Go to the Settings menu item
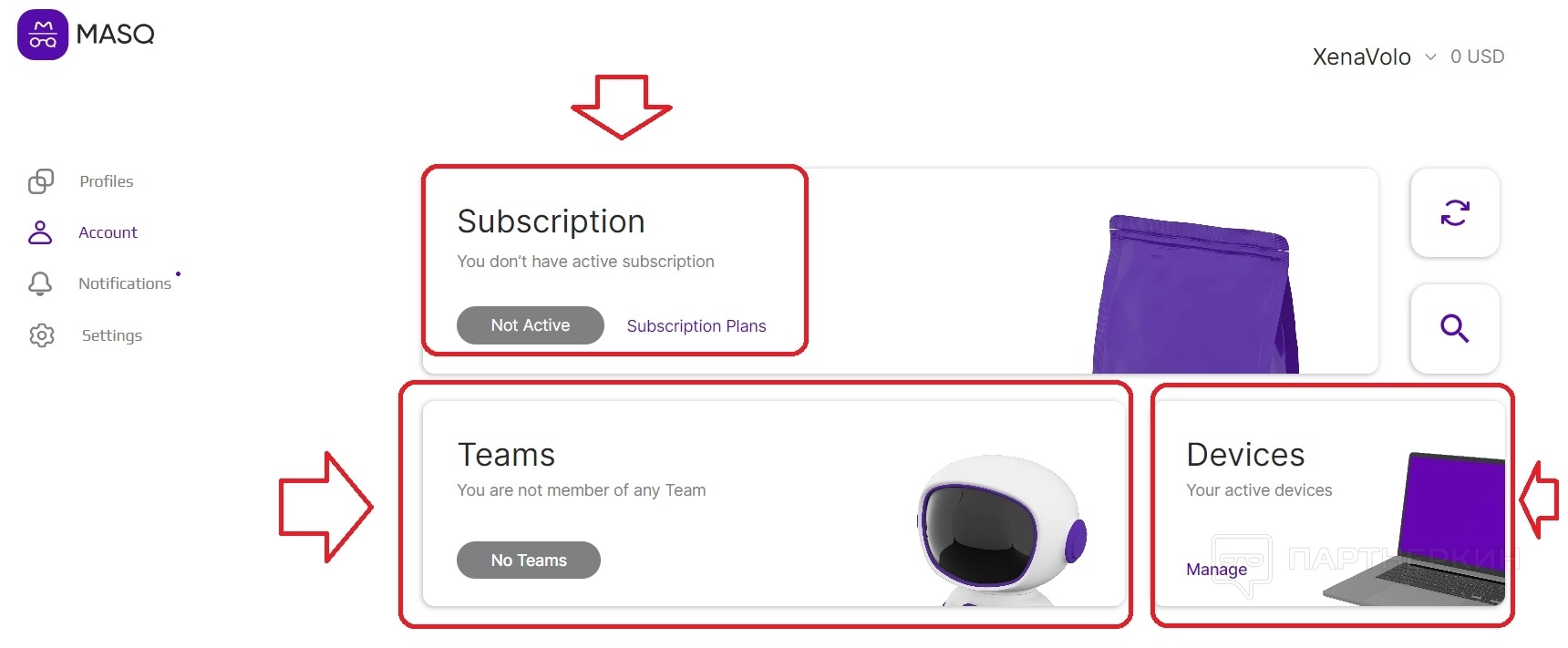 (112, 335)
